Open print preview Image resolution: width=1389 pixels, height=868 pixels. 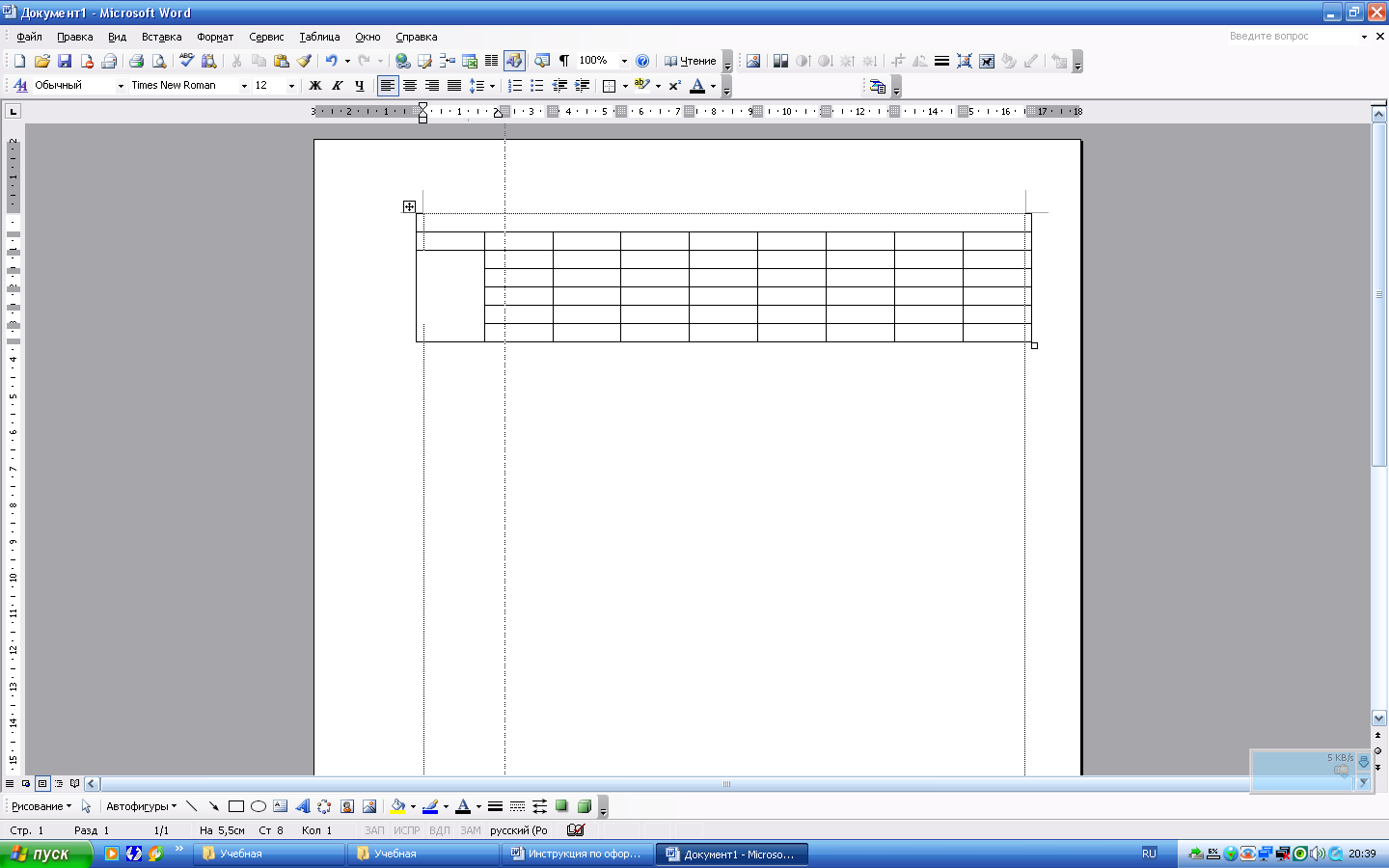pos(158,61)
